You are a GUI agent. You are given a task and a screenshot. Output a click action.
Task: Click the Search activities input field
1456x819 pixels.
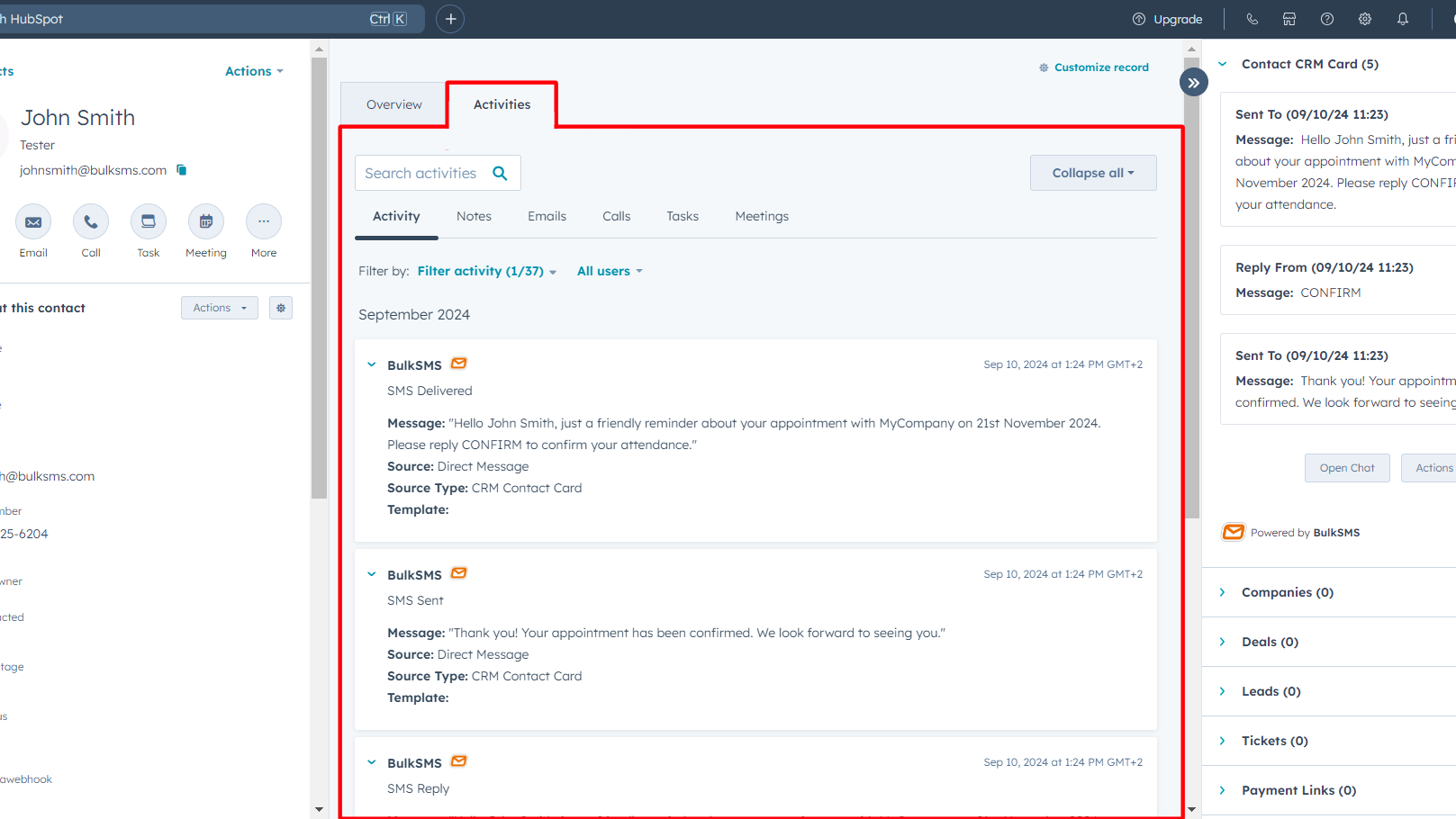(421, 173)
